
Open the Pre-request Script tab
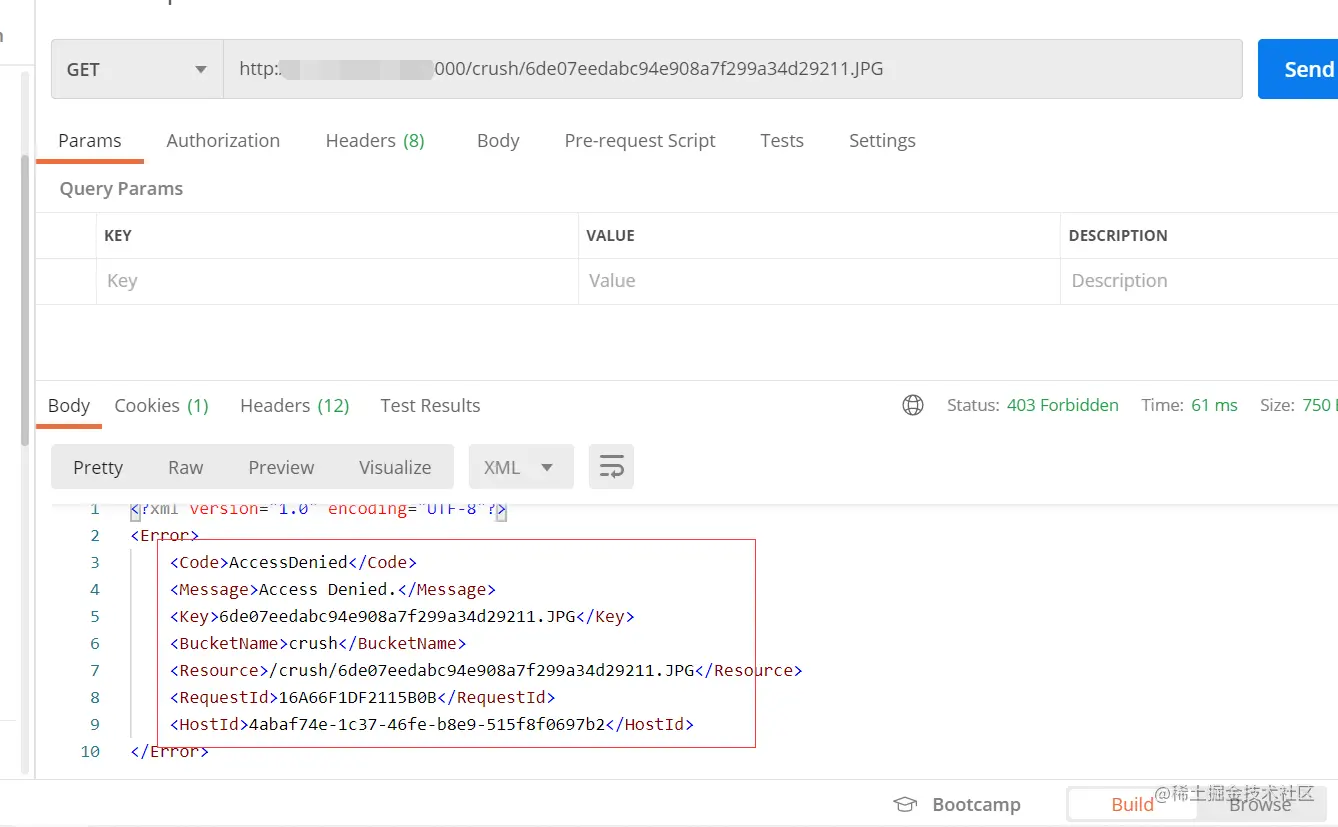(x=640, y=141)
